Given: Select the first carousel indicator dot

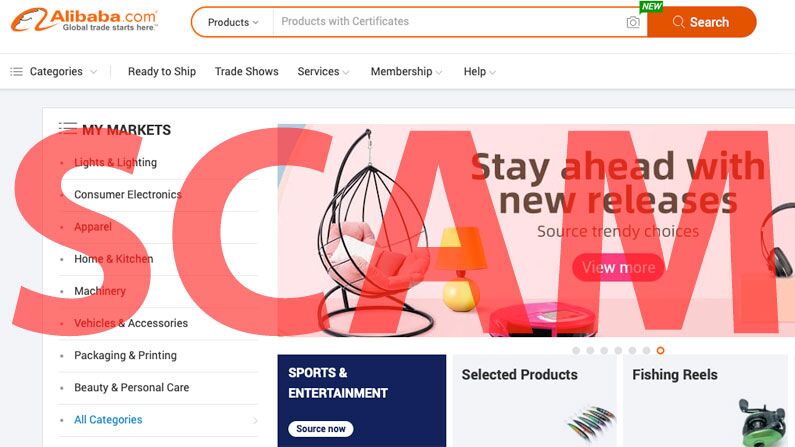Looking at the screenshot, I should tap(576, 350).
